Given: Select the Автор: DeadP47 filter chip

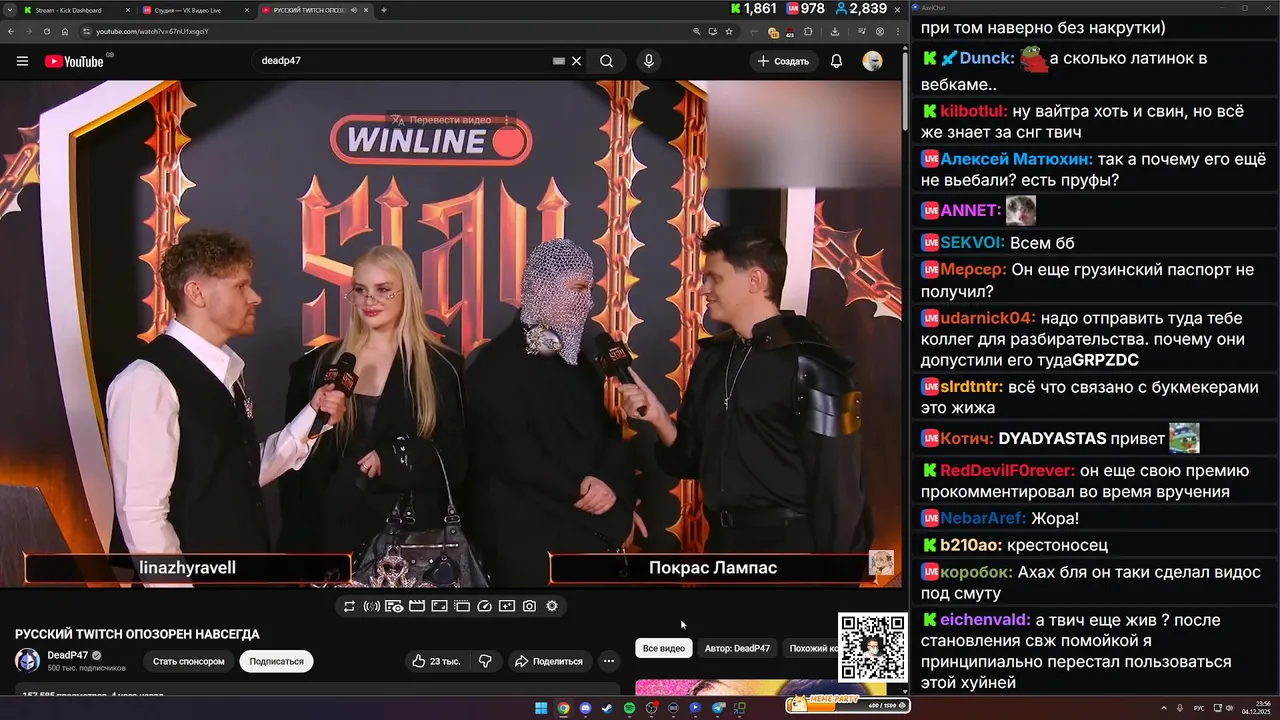Looking at the screenshot, I should [737, 648].
